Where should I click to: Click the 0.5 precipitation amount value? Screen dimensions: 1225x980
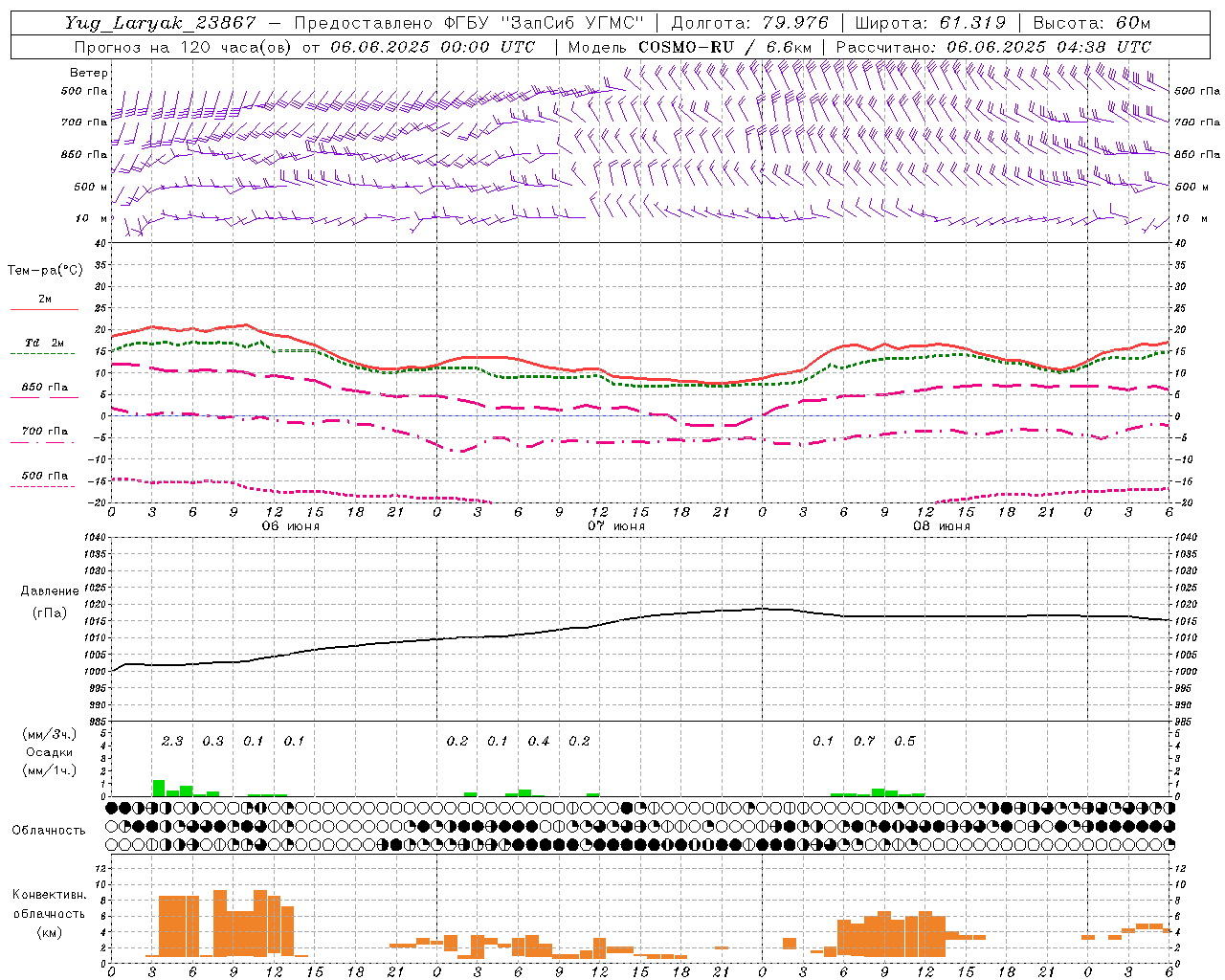[x=904, y=741]
